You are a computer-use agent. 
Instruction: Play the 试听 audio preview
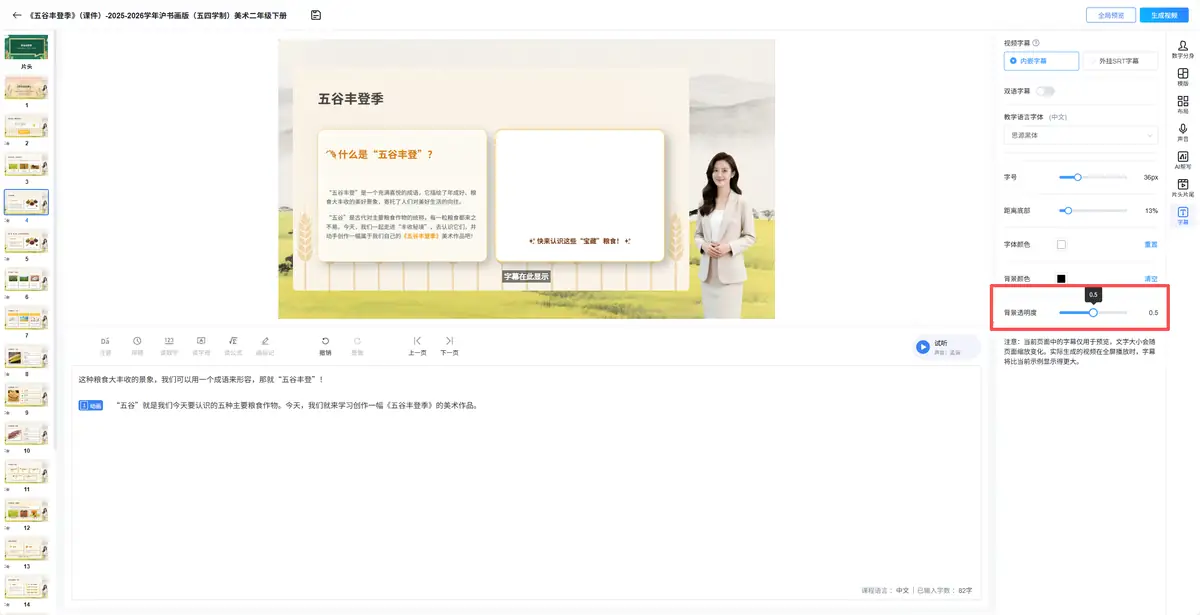[x=922, y=346]
